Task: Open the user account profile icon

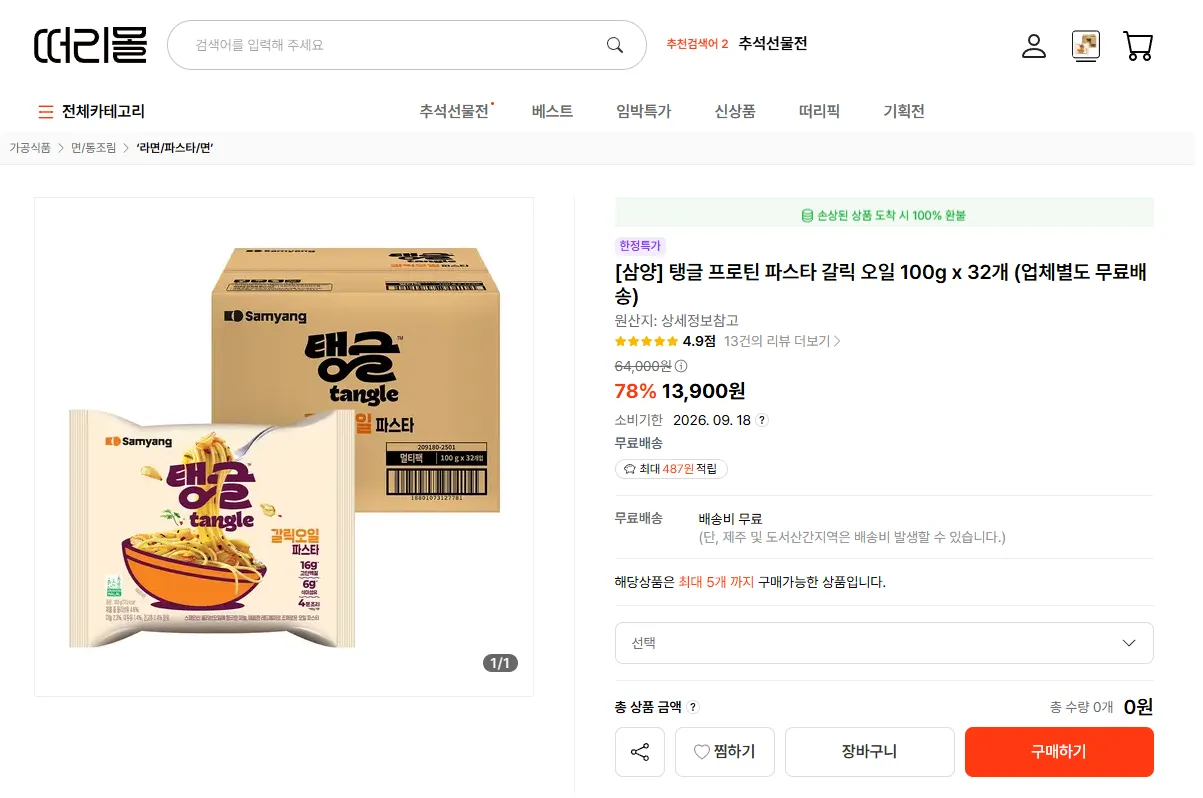Action: tap(1033, 46)
